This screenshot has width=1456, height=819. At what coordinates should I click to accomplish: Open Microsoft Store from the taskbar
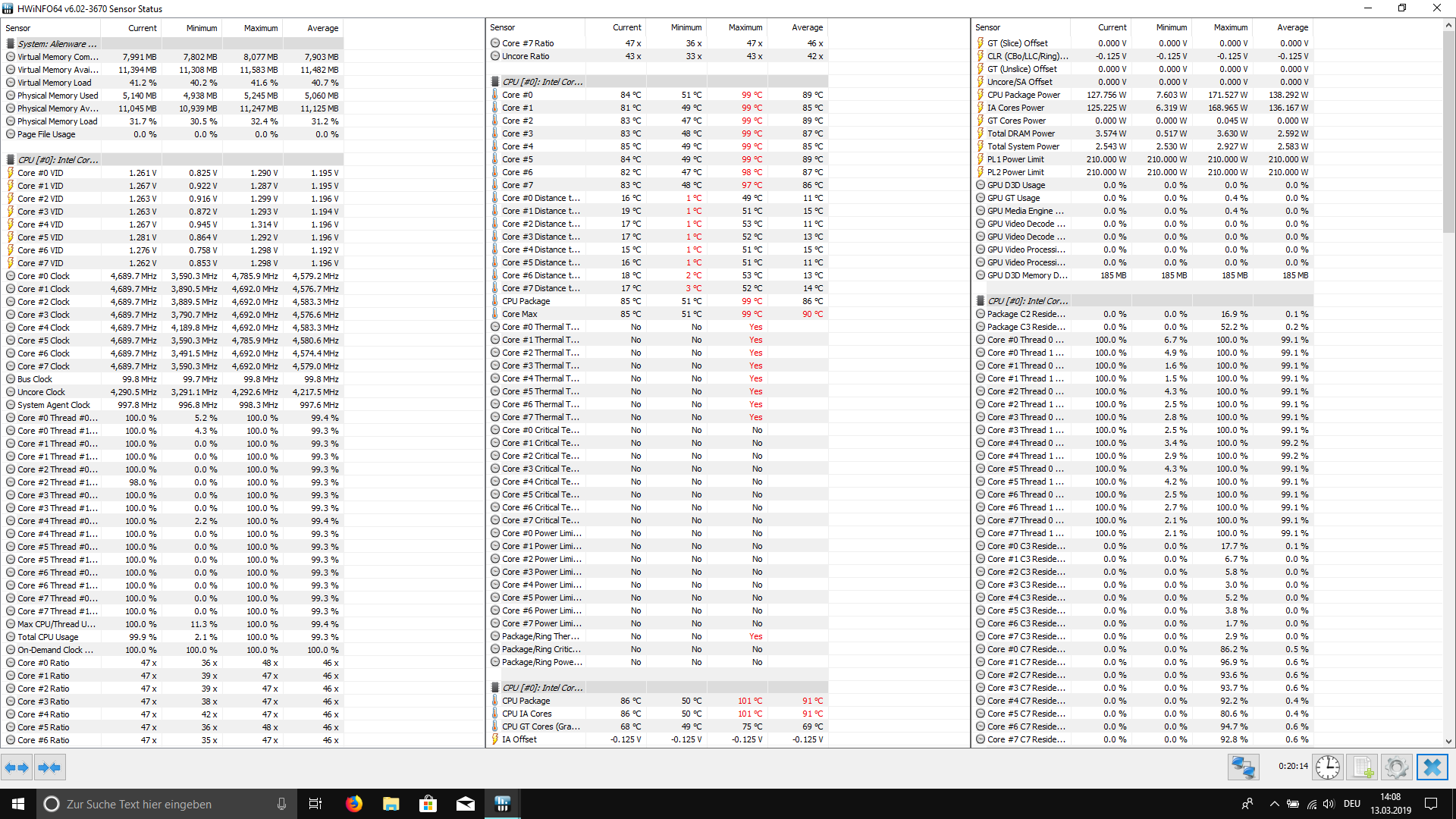point(428,804)
